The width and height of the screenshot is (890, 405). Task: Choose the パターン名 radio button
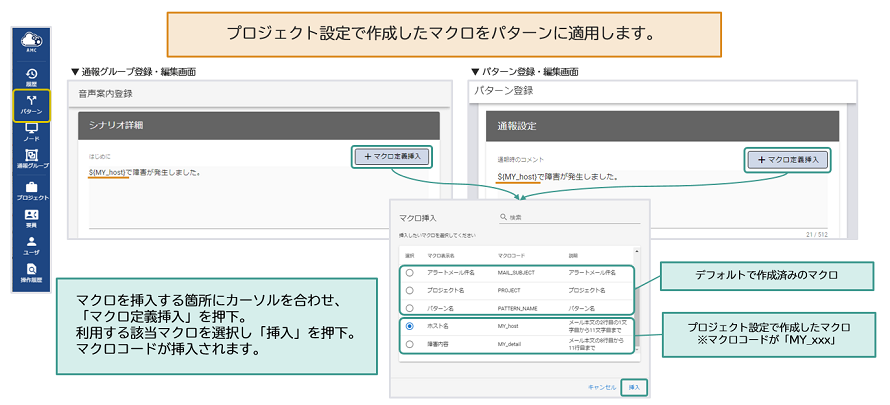410,308
